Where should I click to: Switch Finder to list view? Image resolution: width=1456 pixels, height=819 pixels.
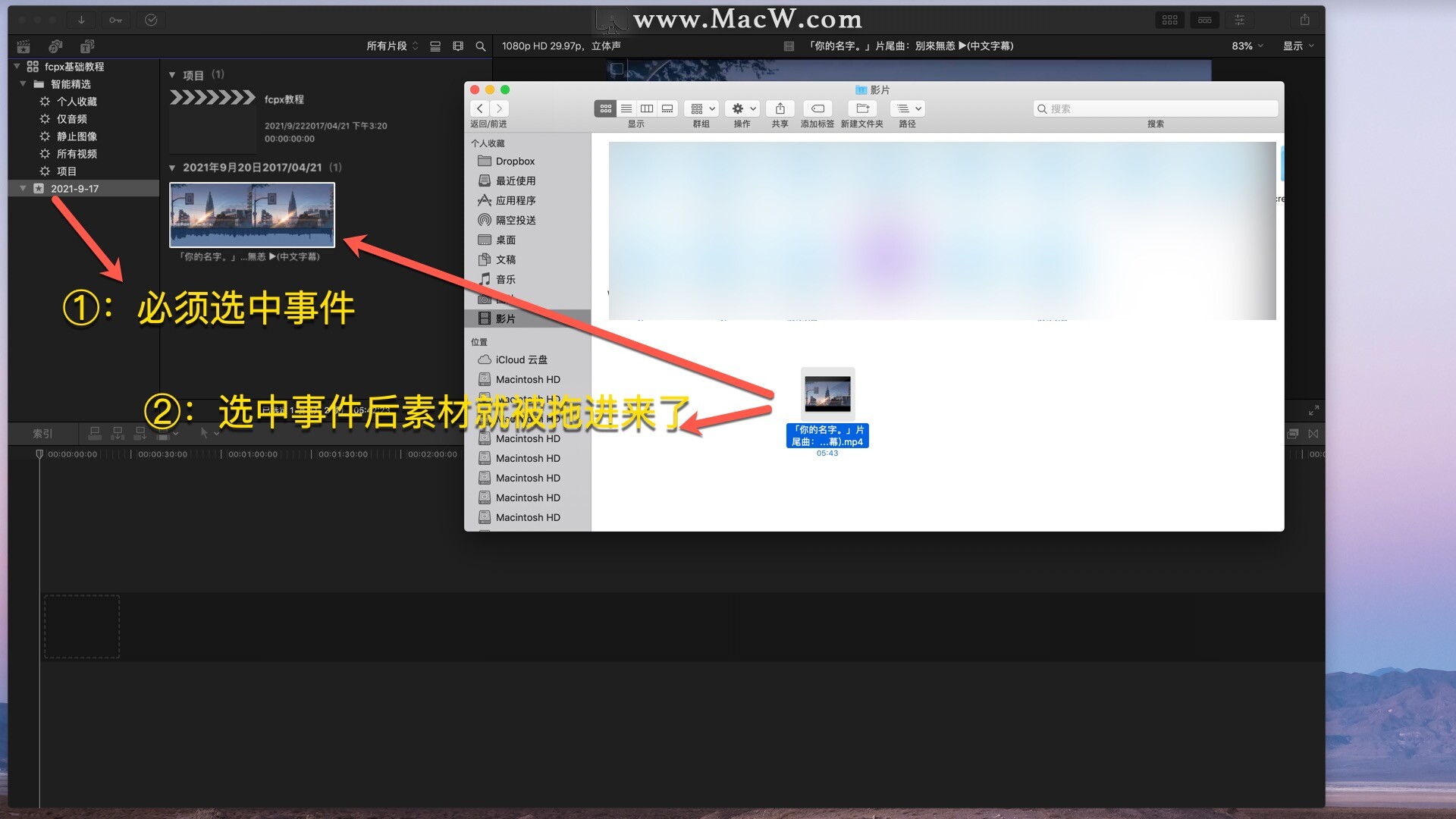[626, 108]
